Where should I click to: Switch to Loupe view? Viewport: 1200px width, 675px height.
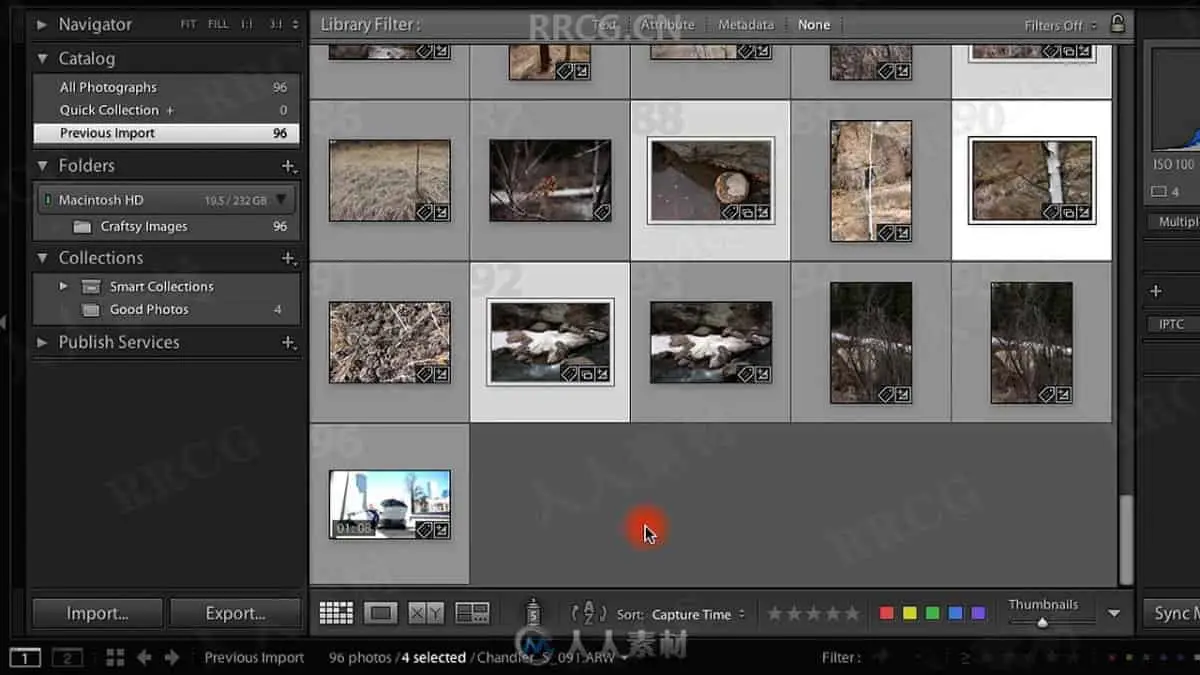380,613
